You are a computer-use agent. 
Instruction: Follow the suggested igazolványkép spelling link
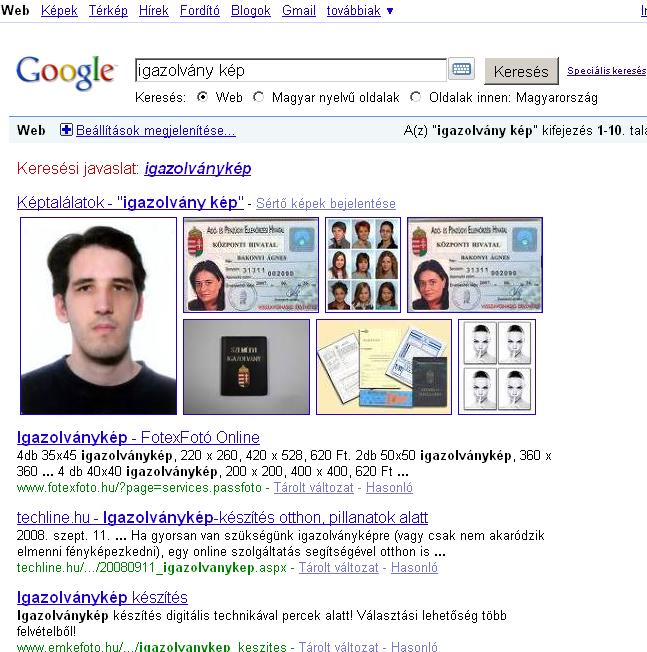[198, 168]
